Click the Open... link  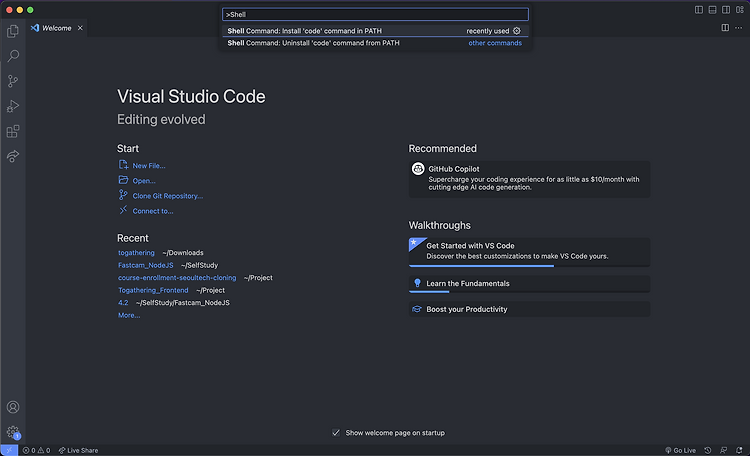(143, 181)
